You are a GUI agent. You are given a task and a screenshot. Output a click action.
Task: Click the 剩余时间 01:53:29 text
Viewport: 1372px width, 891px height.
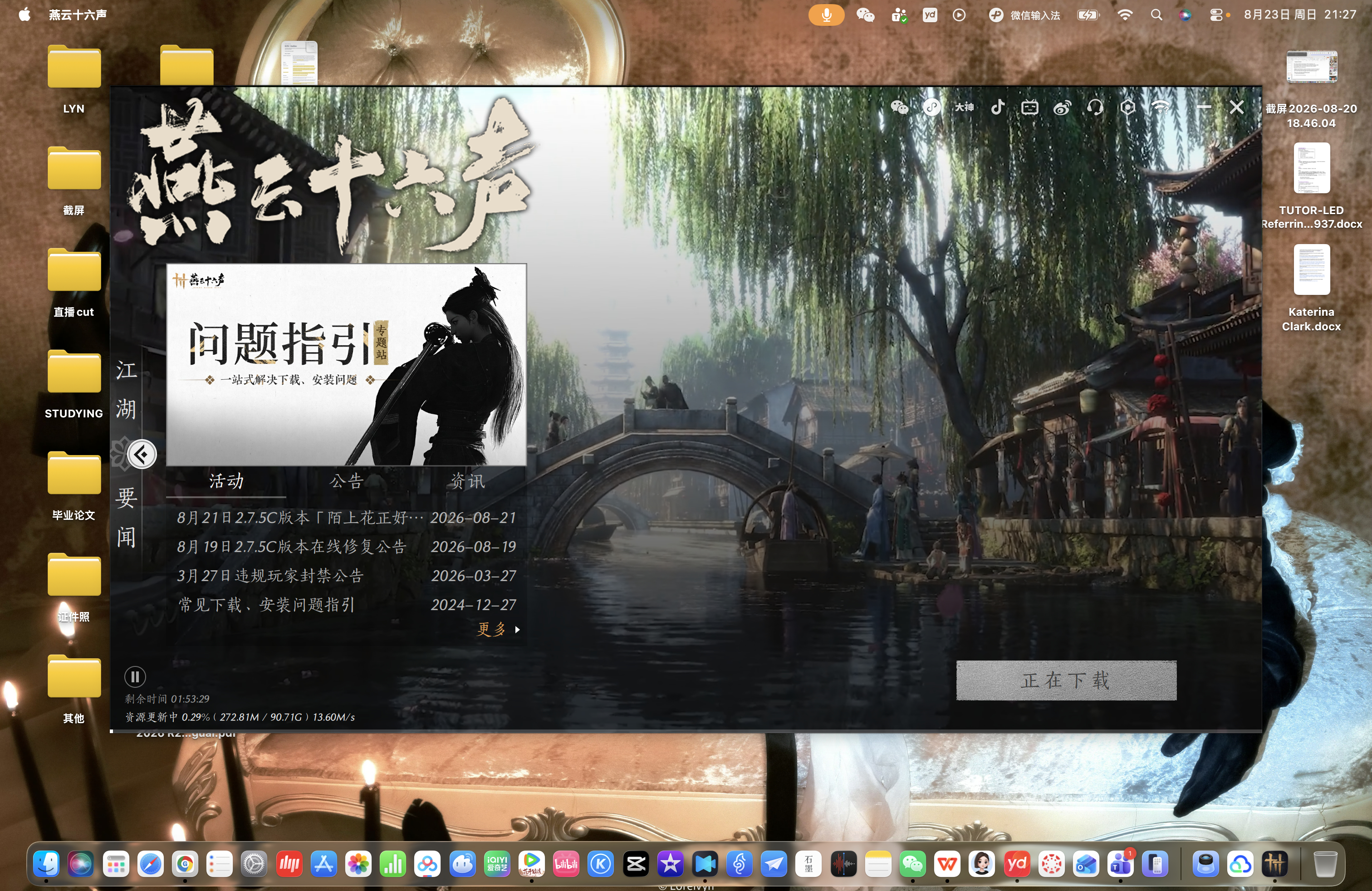click(167, 699)
